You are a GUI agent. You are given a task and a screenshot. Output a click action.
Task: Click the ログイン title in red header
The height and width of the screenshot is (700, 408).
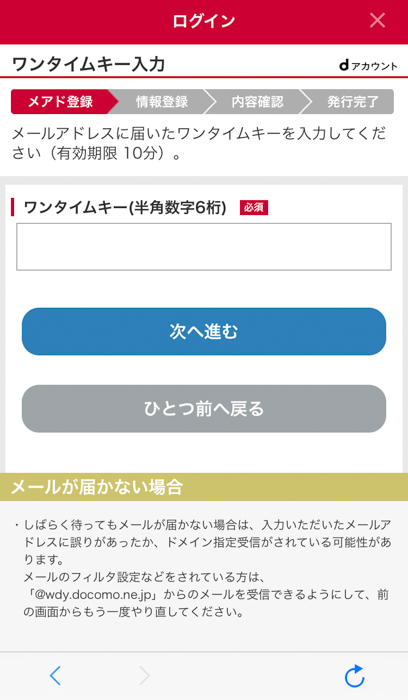(204, 21)
